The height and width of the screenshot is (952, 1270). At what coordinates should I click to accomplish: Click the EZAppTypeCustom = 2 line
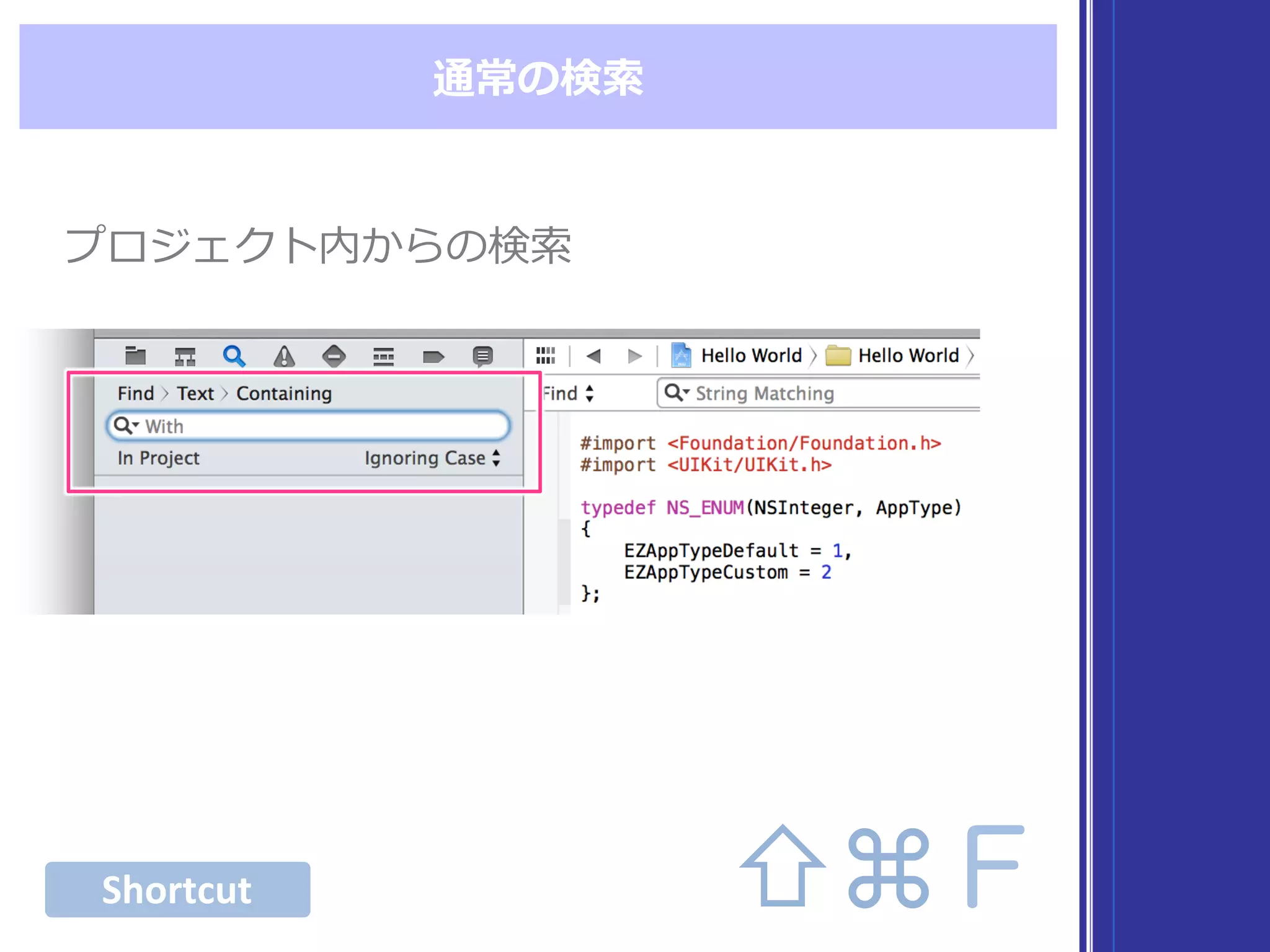pos(727,572)
